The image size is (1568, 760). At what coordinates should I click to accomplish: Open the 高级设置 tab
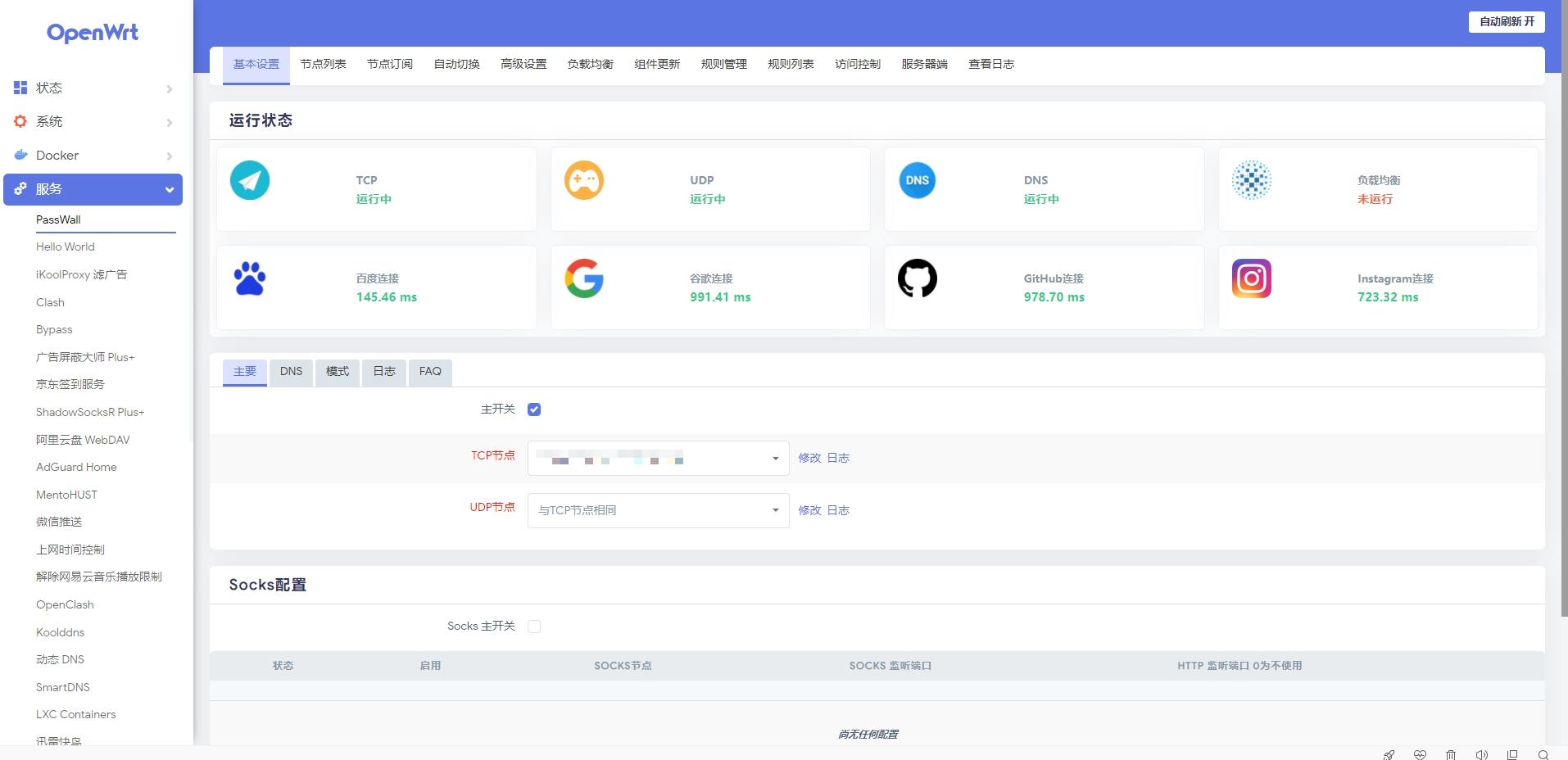523,64
